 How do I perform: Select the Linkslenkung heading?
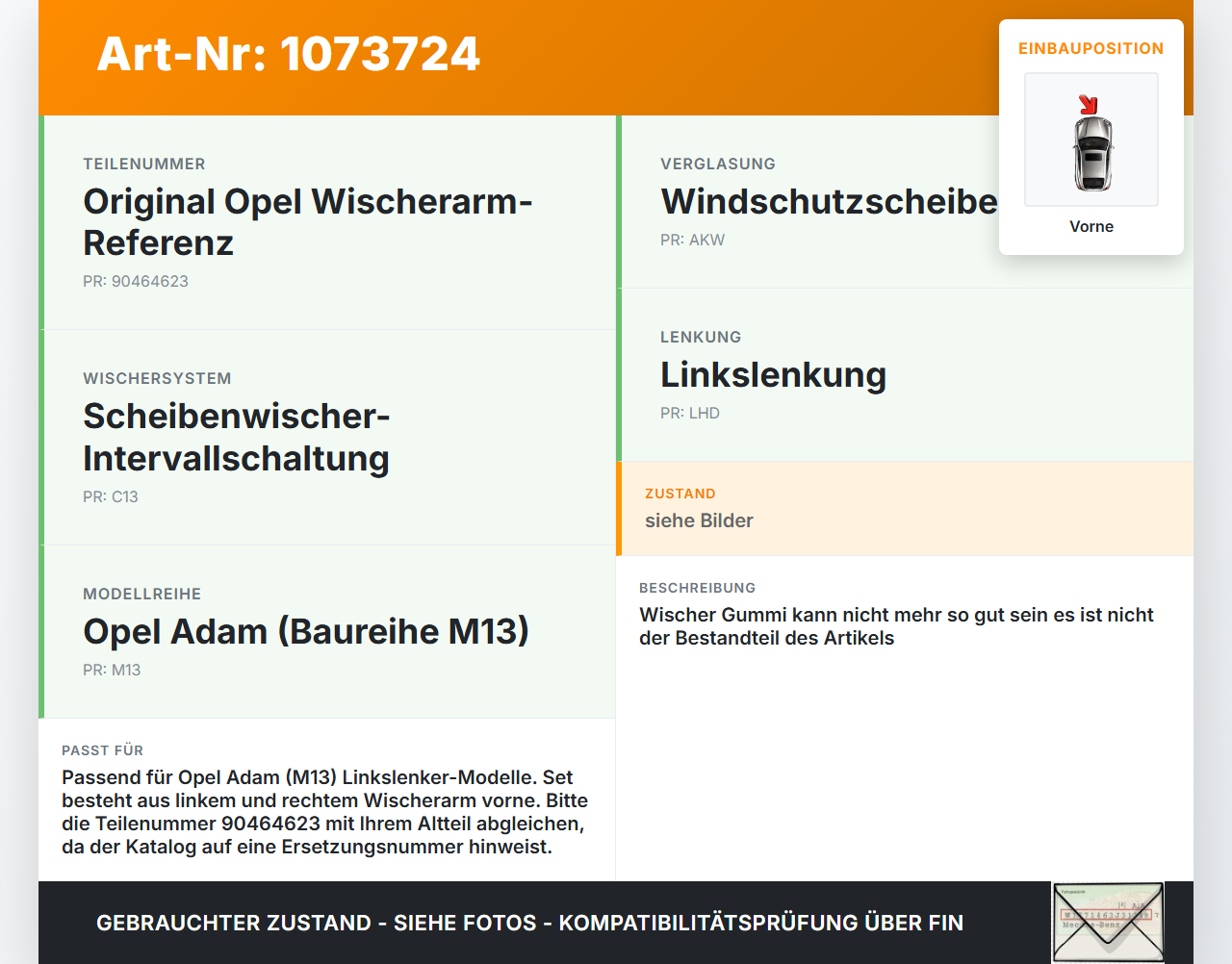click(x=774, y=374)
